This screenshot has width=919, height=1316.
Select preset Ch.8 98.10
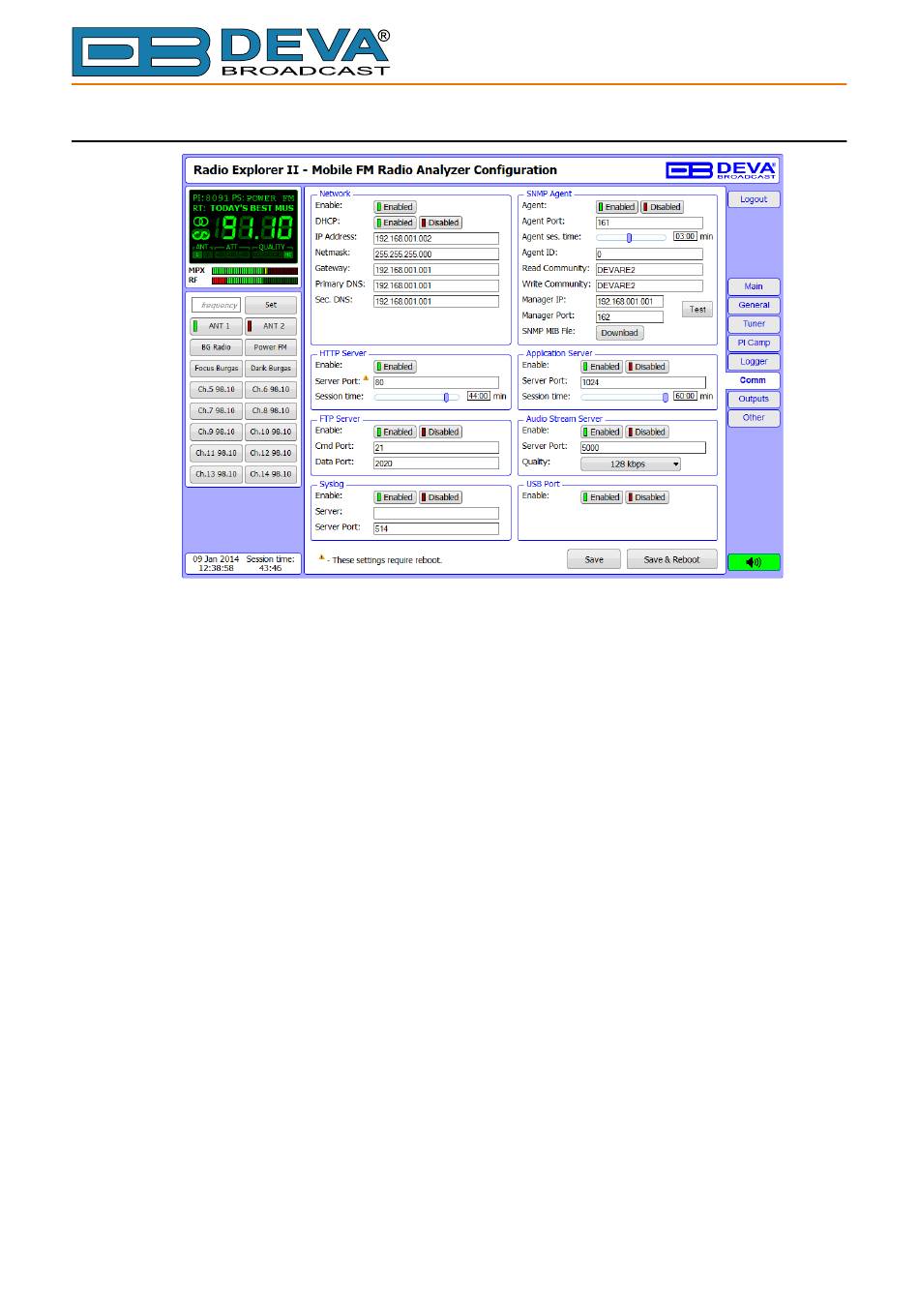(x=271, y=411)
